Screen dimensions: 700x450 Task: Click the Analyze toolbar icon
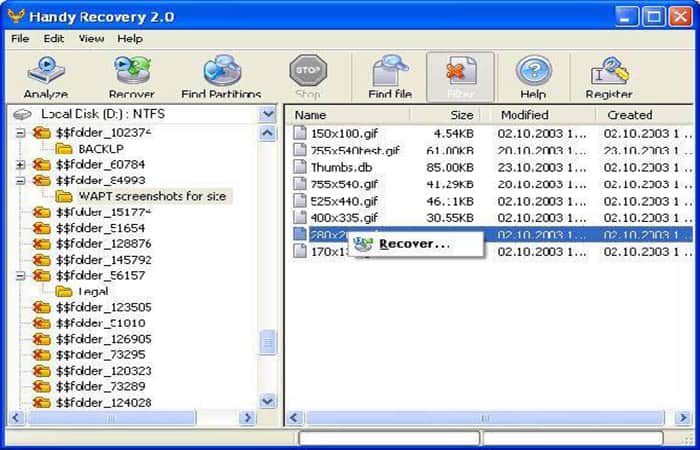tap(46, 71)
